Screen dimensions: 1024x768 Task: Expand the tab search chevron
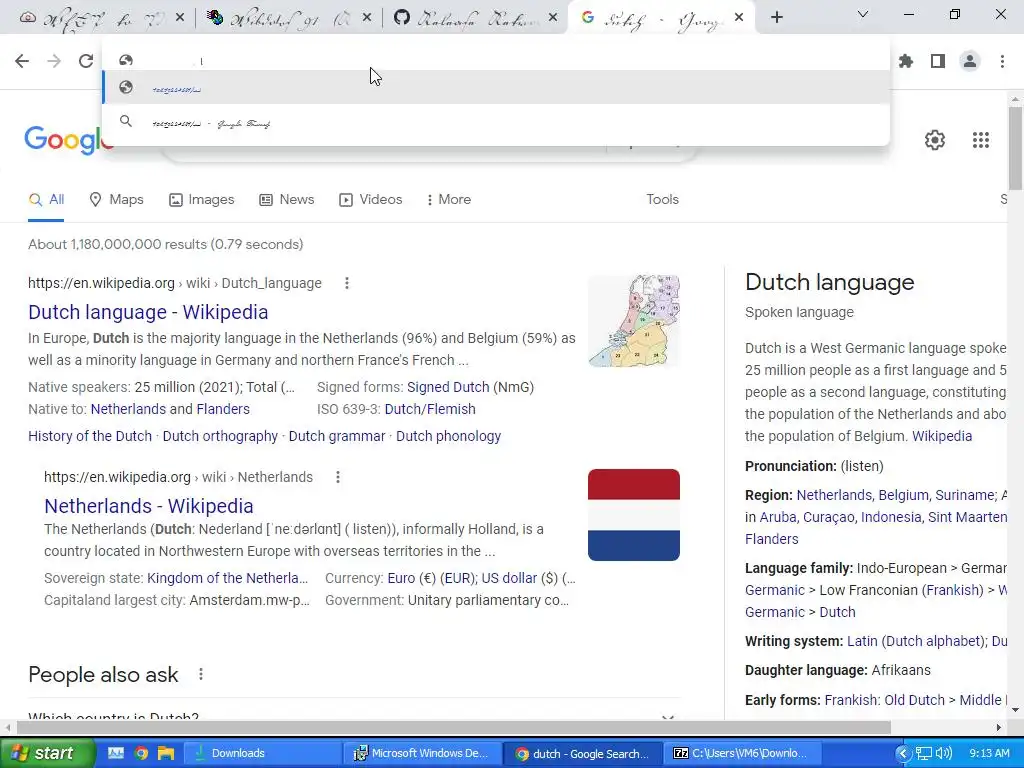click(863, 14)
